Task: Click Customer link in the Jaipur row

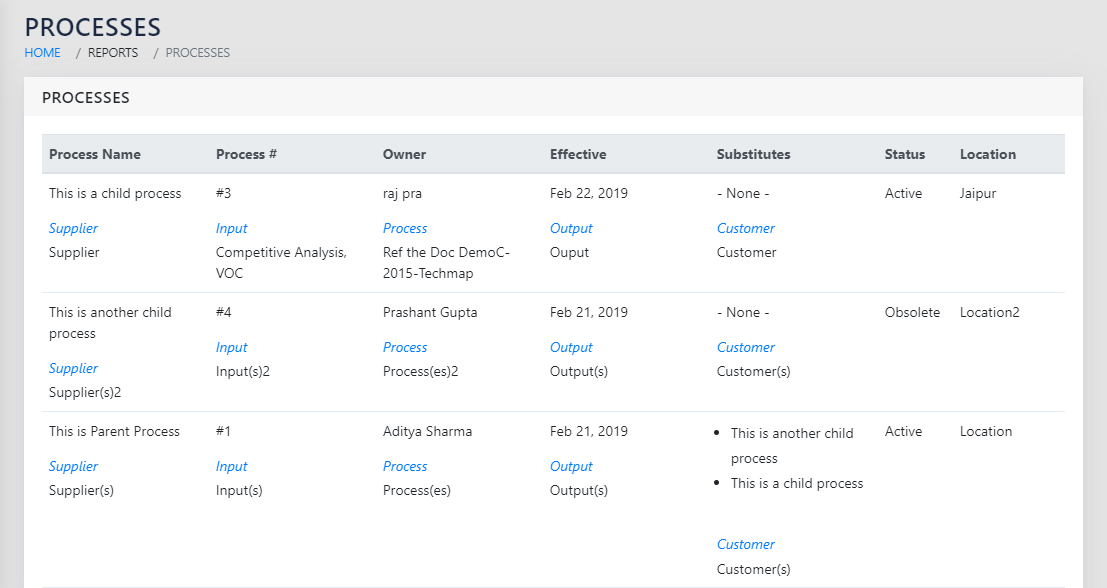Action: click(x=745, y=228)
